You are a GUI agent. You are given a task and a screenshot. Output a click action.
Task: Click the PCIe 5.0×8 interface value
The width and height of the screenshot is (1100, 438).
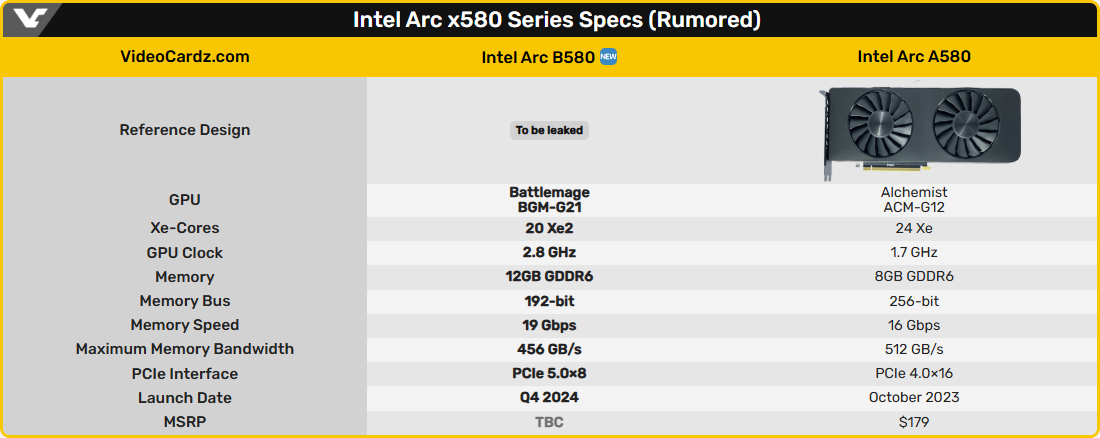pyautogui.click(x=549, y=374)
